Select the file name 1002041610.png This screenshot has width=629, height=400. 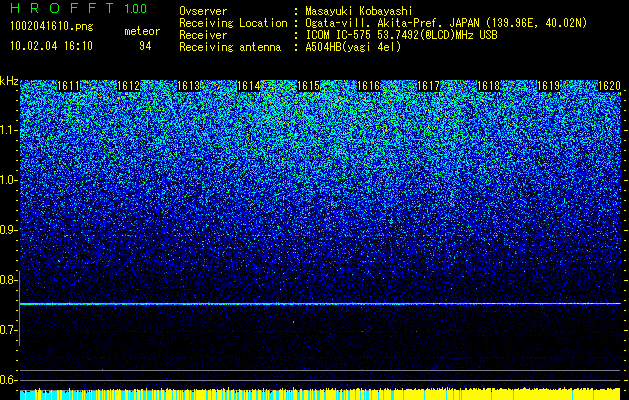coord(52,27)
